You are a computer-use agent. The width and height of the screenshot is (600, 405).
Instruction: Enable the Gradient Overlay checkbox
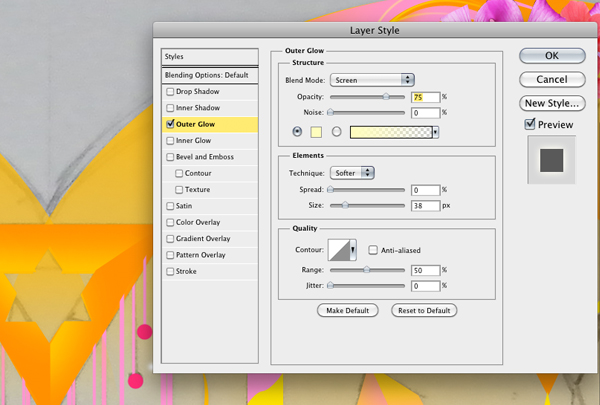(x=170, y=239)
